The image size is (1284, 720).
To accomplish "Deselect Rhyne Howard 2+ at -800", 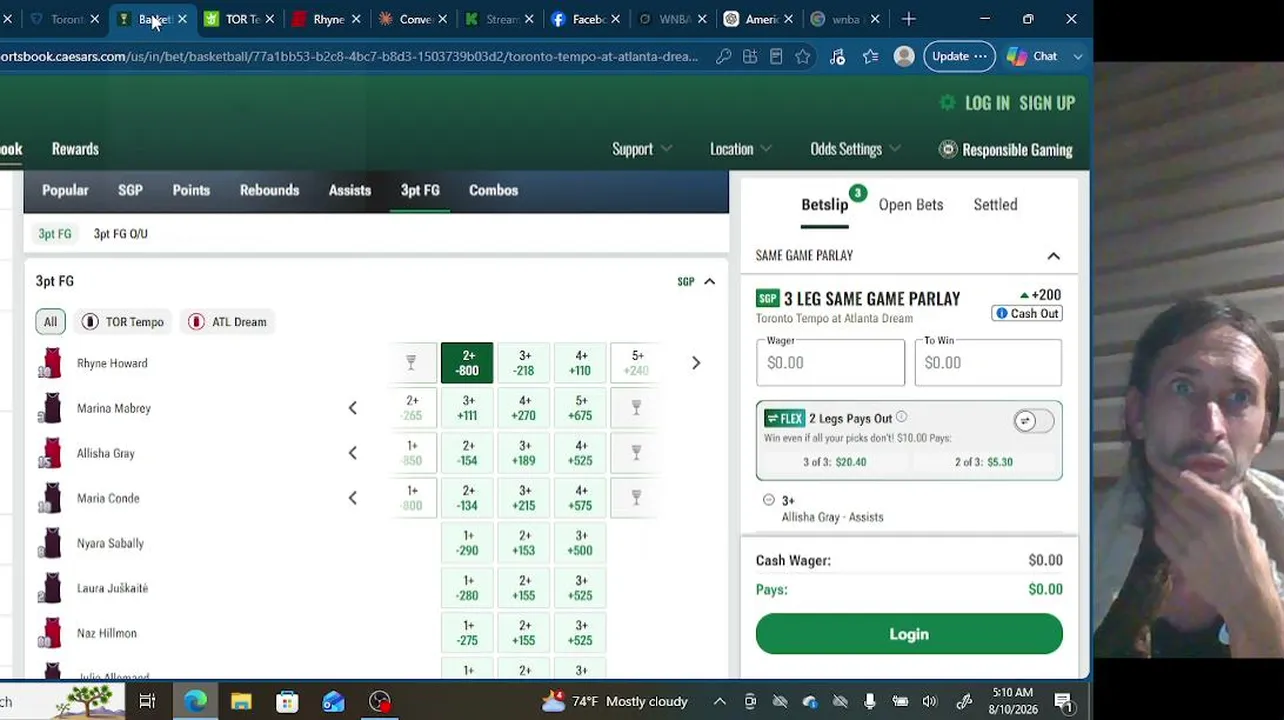I will pyautogui.click(x=467, y=363).
